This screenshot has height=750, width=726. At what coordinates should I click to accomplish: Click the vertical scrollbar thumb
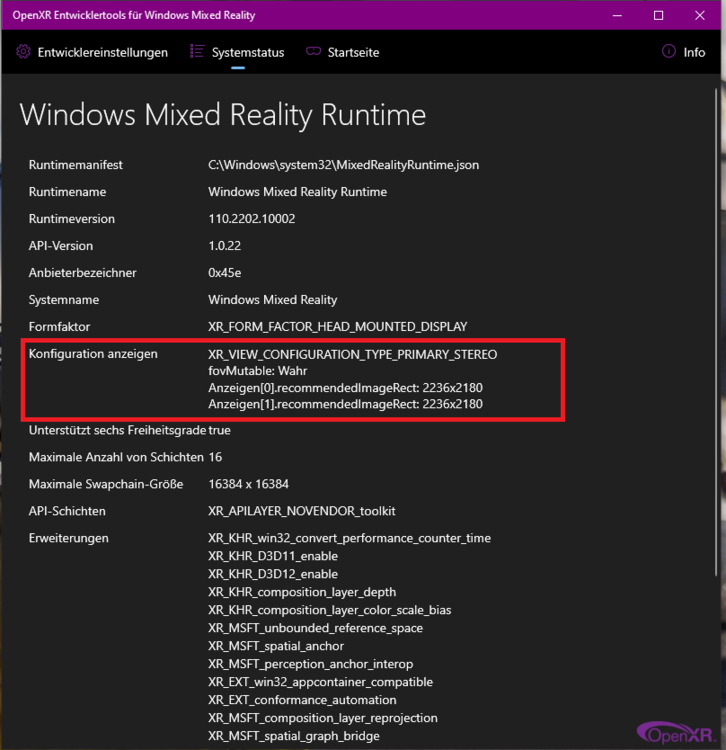pos(716,332)
